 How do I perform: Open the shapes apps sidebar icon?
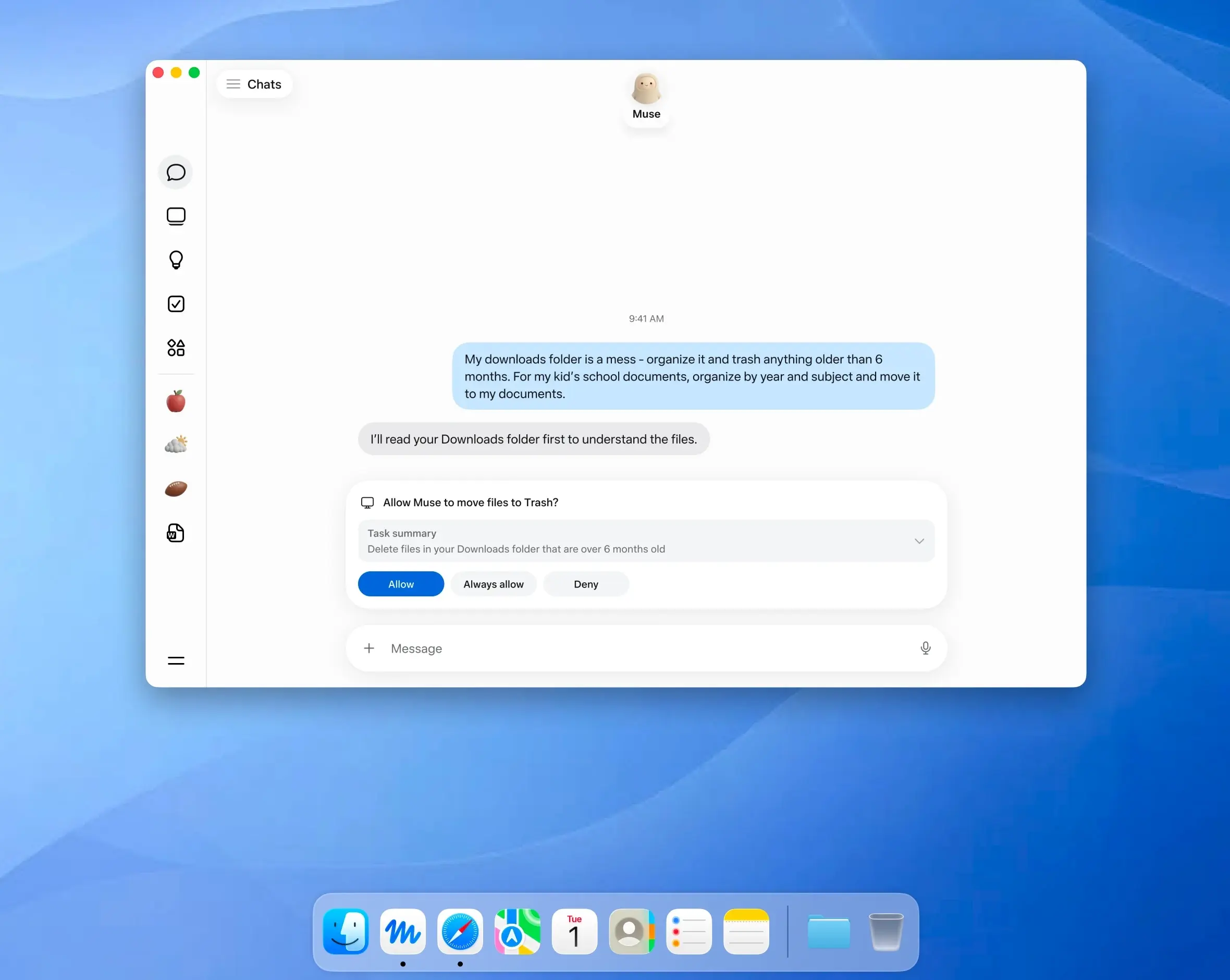pyautogui.click(x=176, y=348)
